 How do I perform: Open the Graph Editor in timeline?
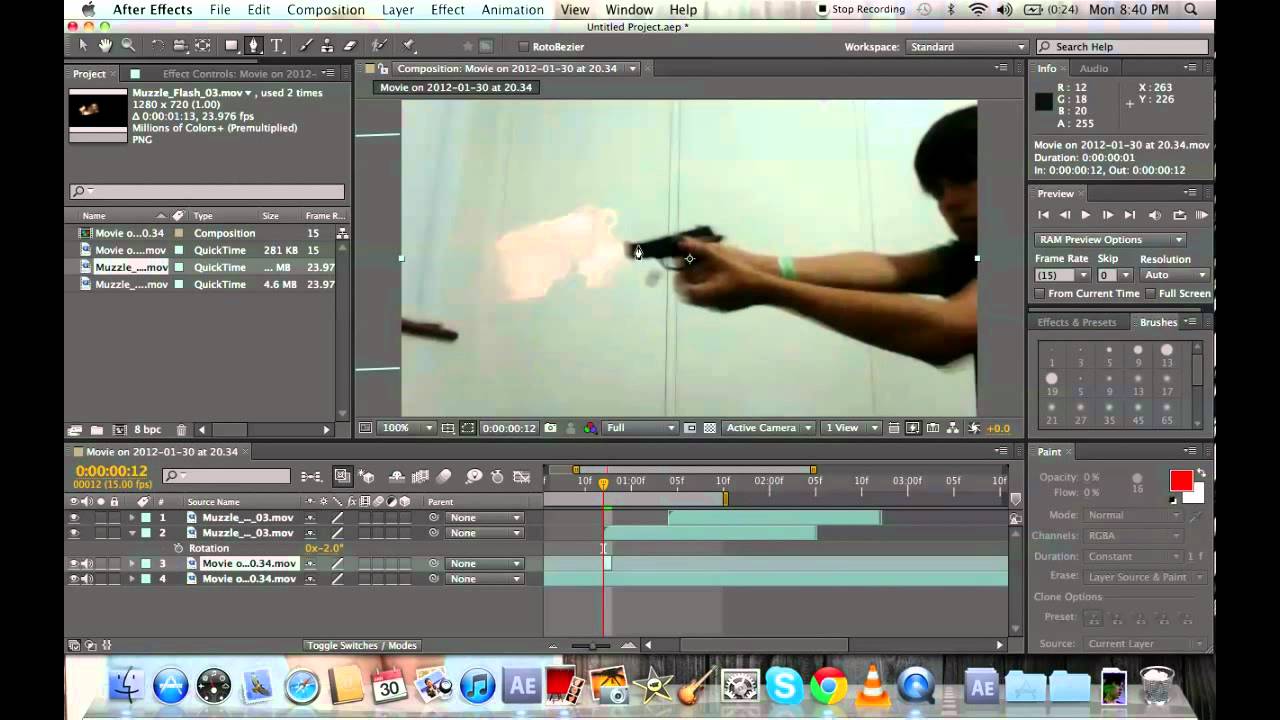(521, 477)
